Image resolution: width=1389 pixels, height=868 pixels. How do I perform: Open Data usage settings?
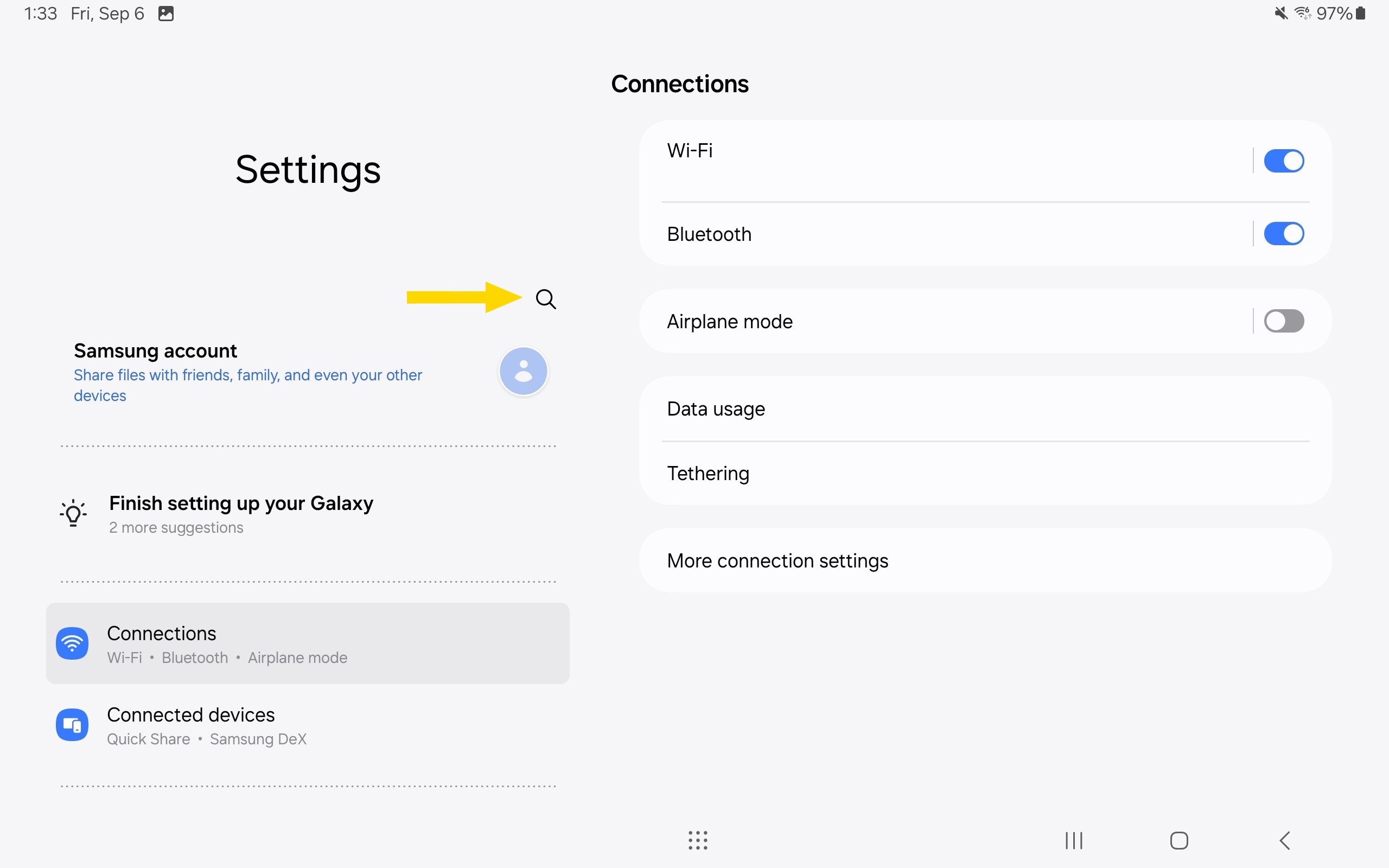point(716,409)
